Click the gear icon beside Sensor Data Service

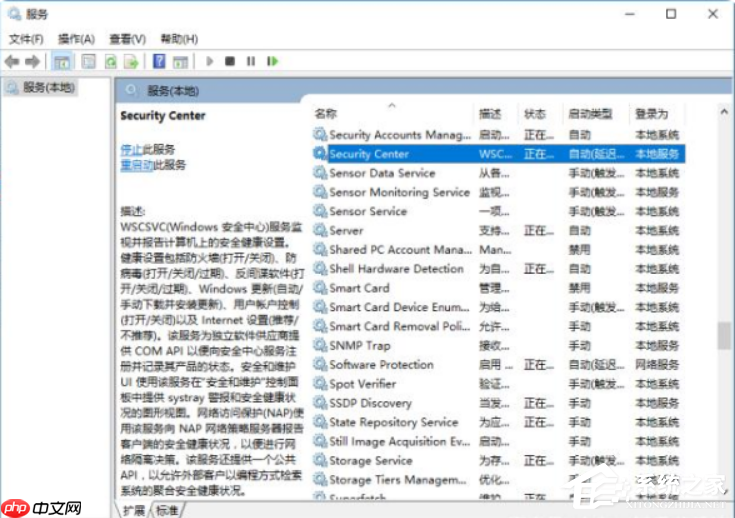tap(320, 173)
